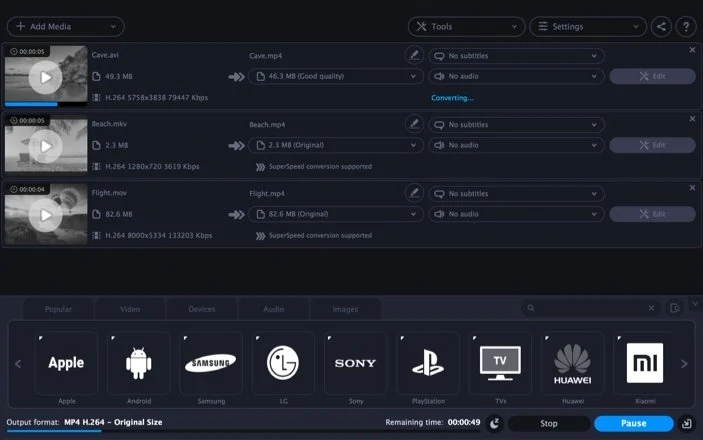Select the PlayStation preset icon

tap(428, 363)
